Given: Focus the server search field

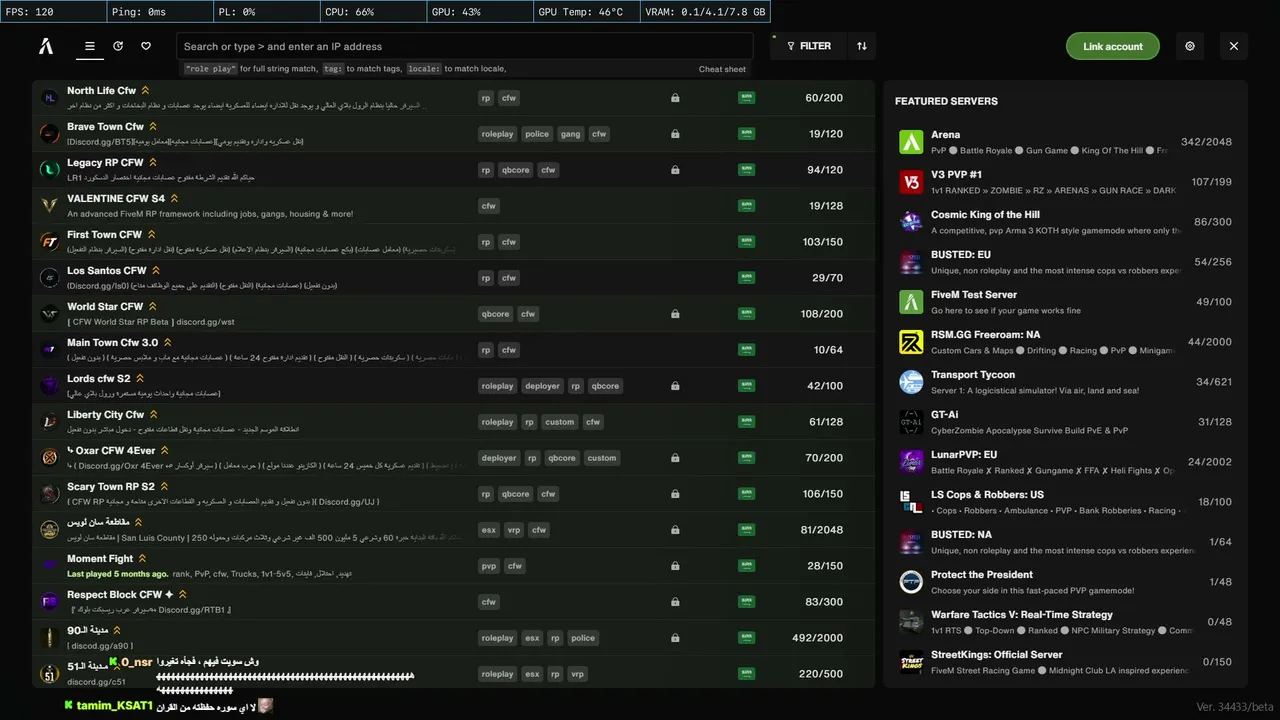Looking at the screenshot, I should [x=465, y=46].
